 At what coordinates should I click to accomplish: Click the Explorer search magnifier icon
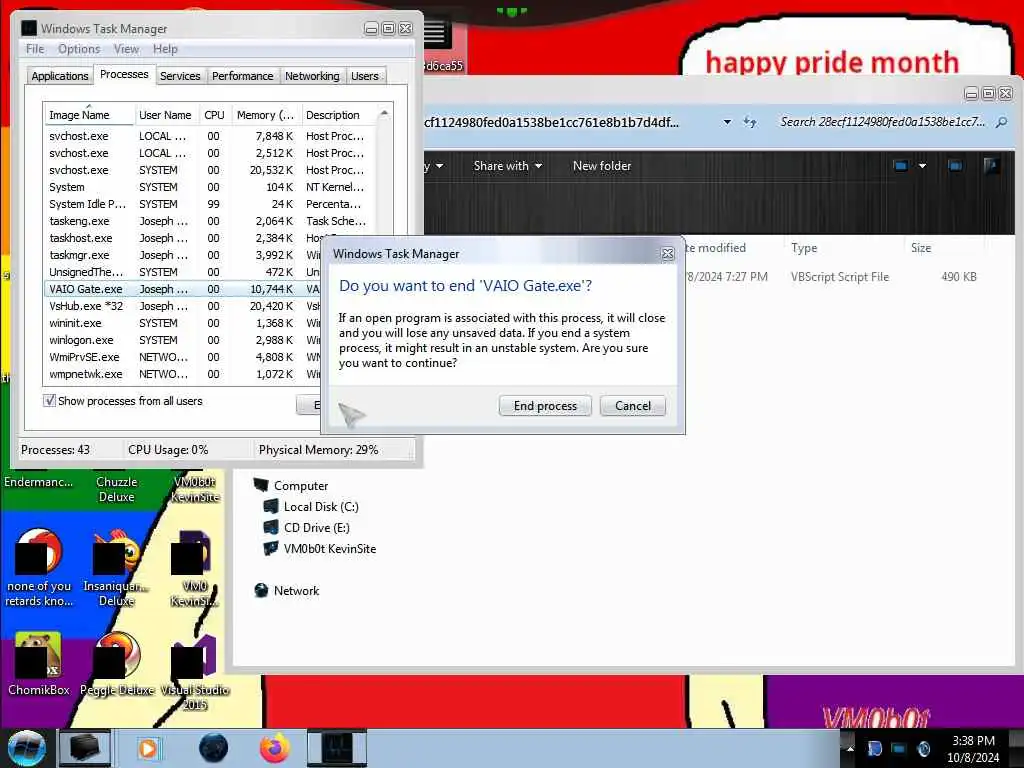[1001, 122]
